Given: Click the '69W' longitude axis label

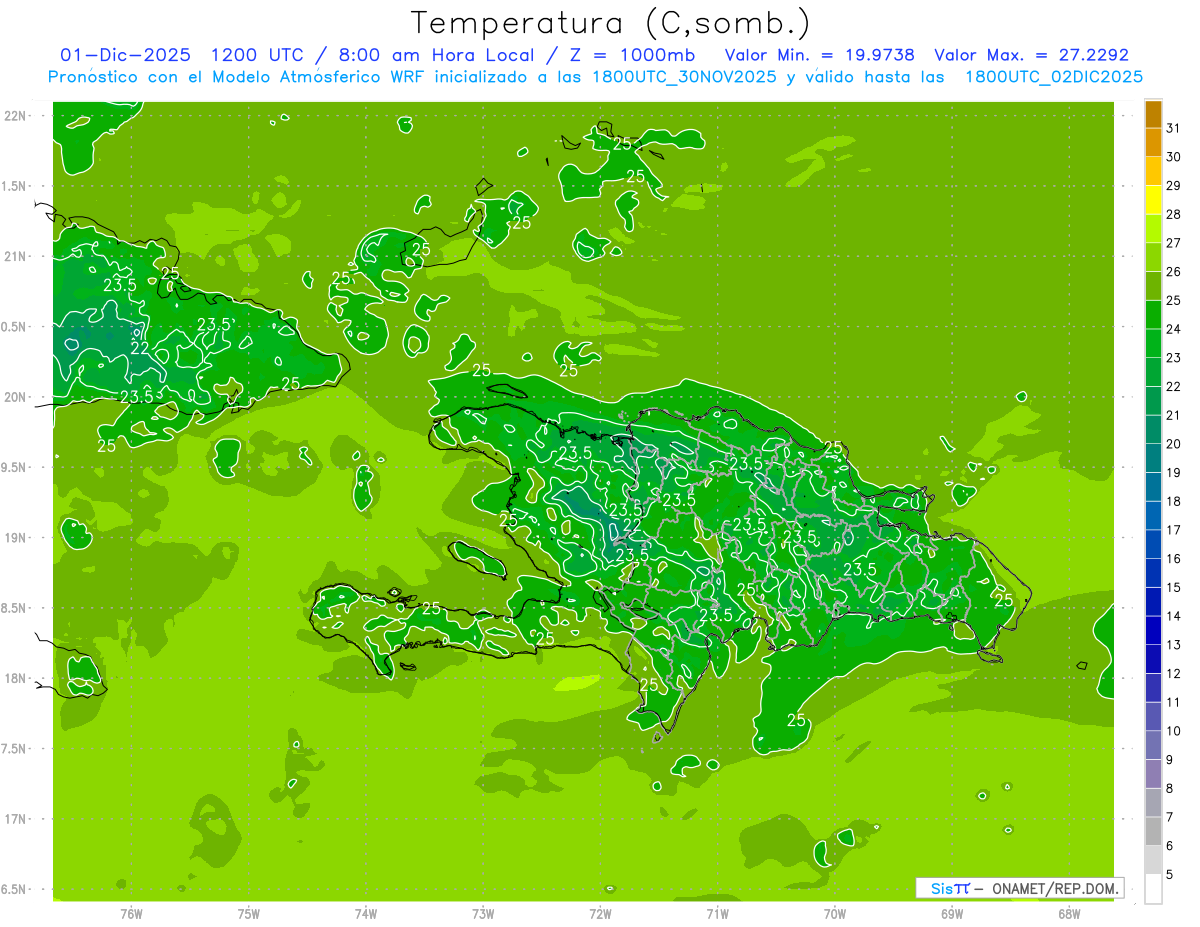Looking at the screenshot, I should click(x=952, y=913).
